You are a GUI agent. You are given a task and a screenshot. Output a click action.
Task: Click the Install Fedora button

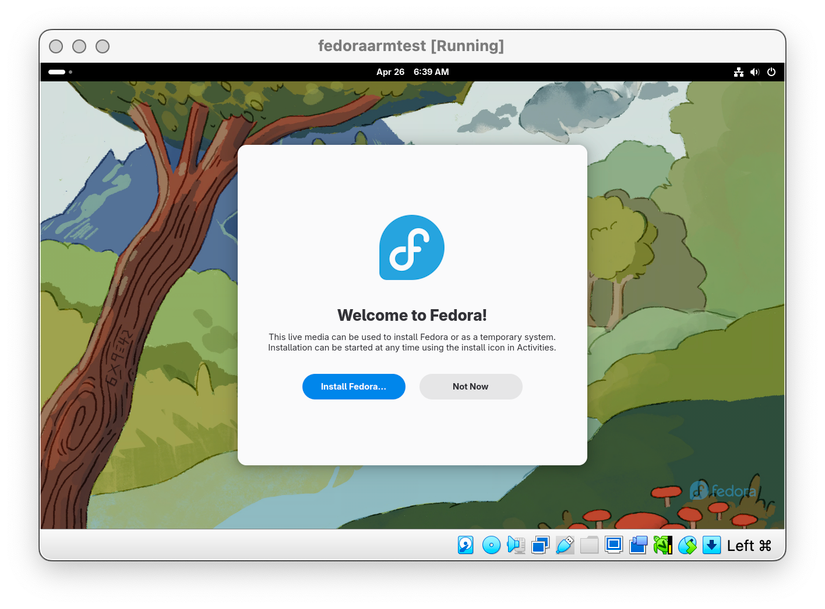(353, 386)
